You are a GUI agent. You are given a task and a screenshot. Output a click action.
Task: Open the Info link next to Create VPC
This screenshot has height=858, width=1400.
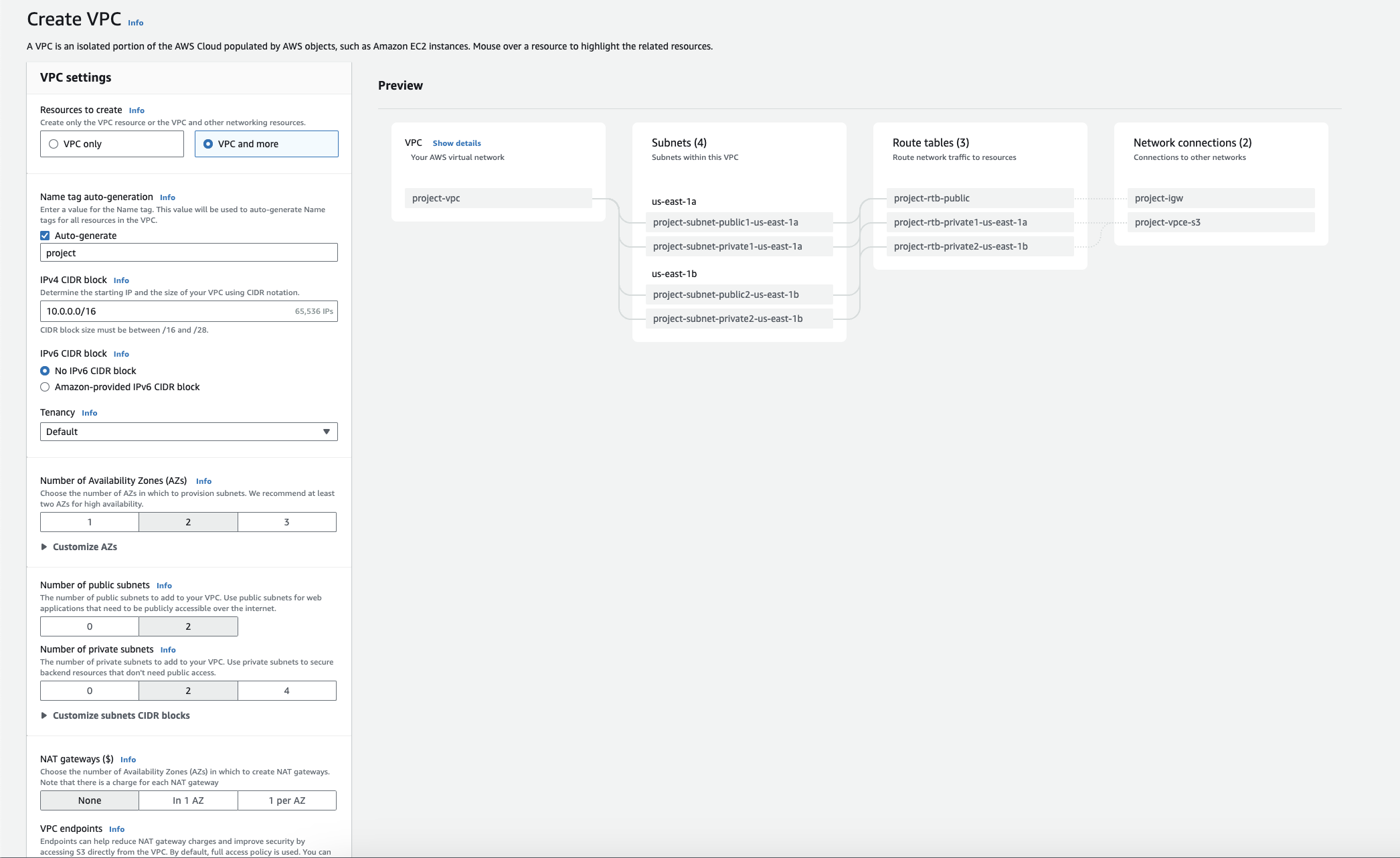[135, 23]
